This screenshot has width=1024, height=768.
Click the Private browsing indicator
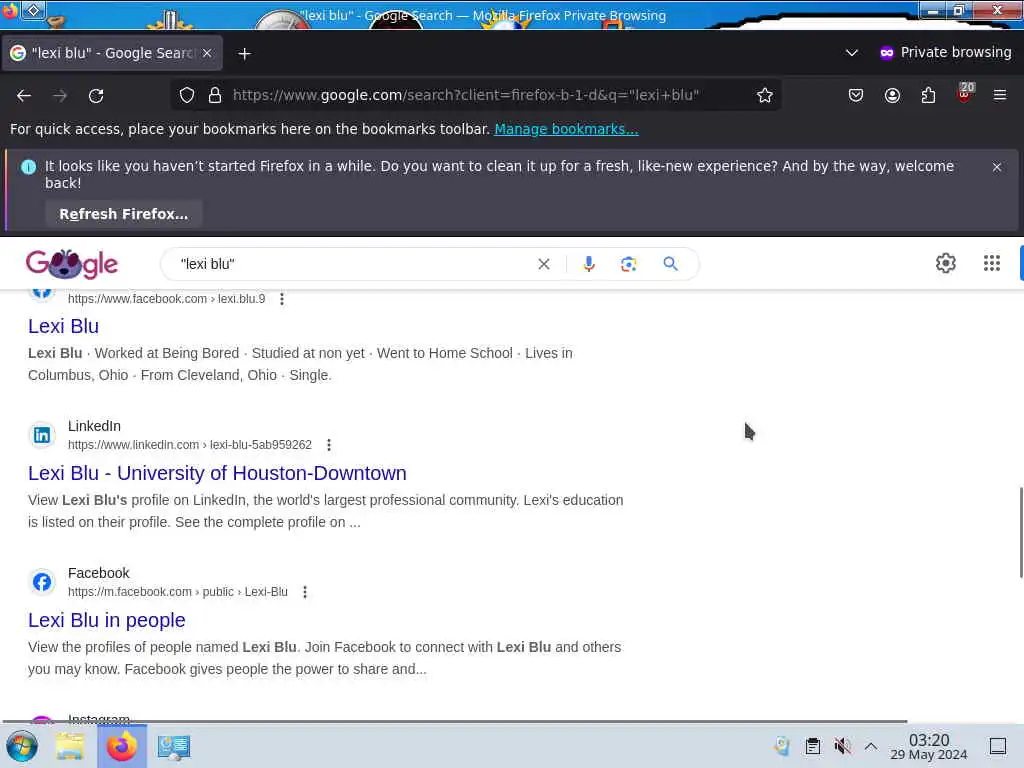946,53
